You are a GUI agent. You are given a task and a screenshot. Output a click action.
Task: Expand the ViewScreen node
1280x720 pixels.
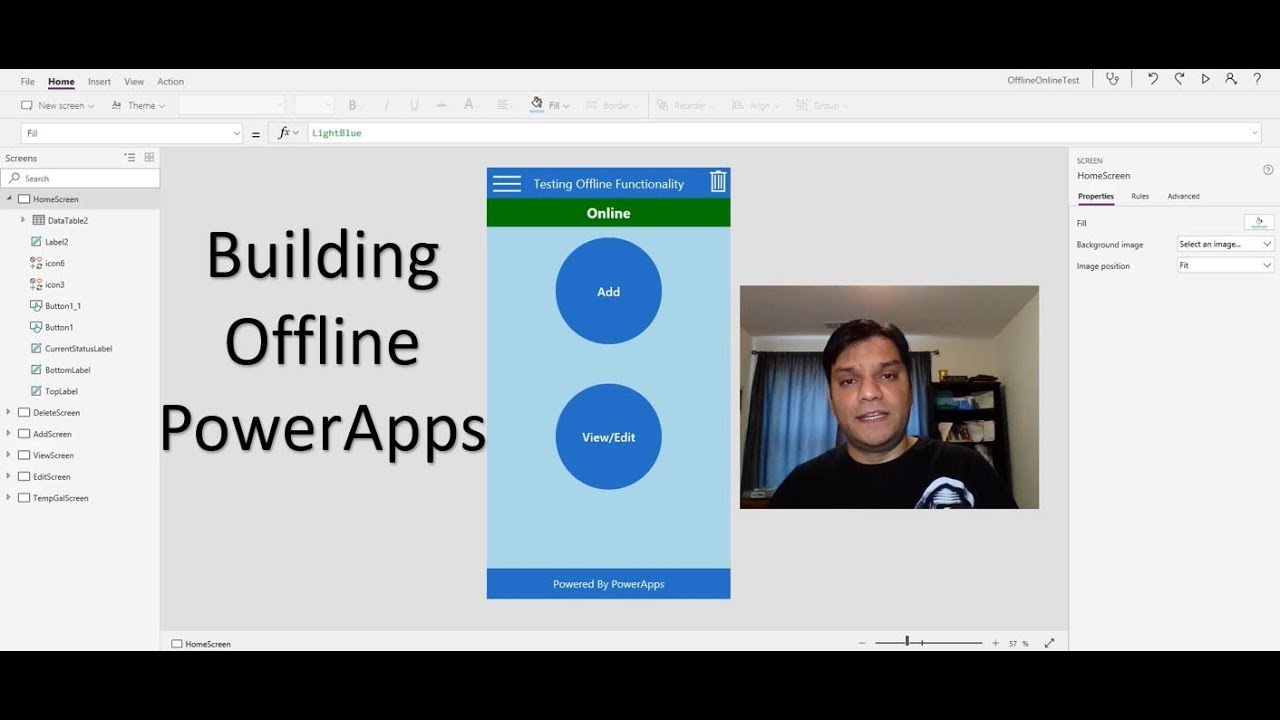[9, 455]
